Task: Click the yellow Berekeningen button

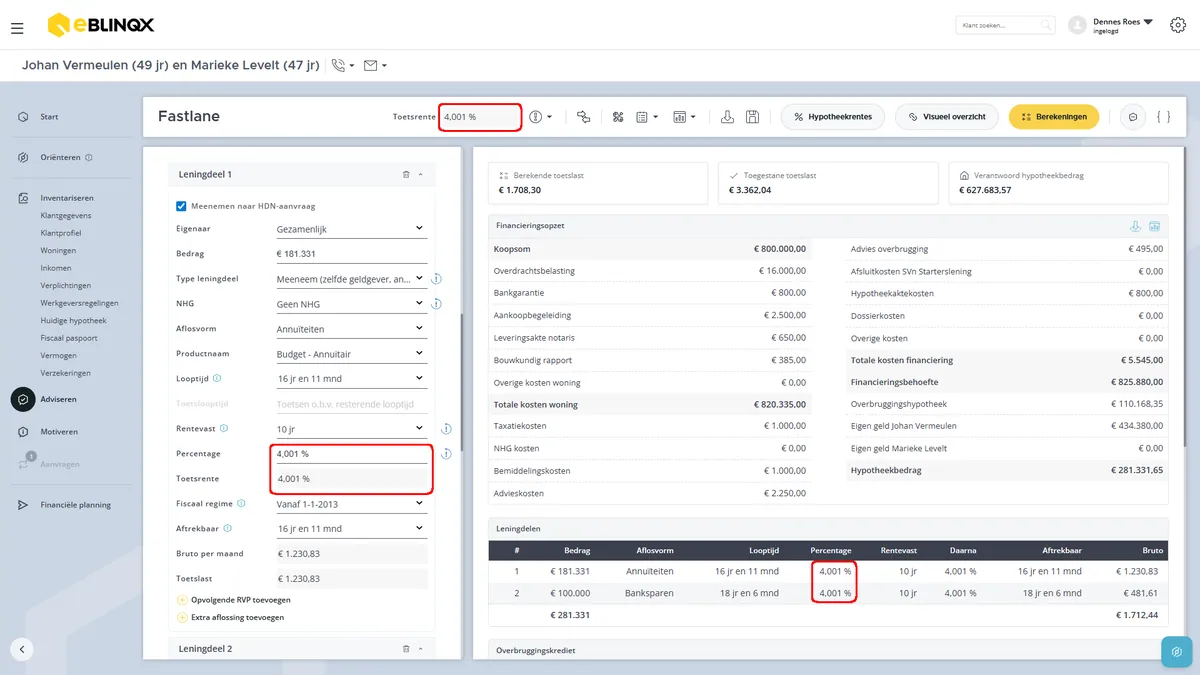Action: (x=1054, y=117)
